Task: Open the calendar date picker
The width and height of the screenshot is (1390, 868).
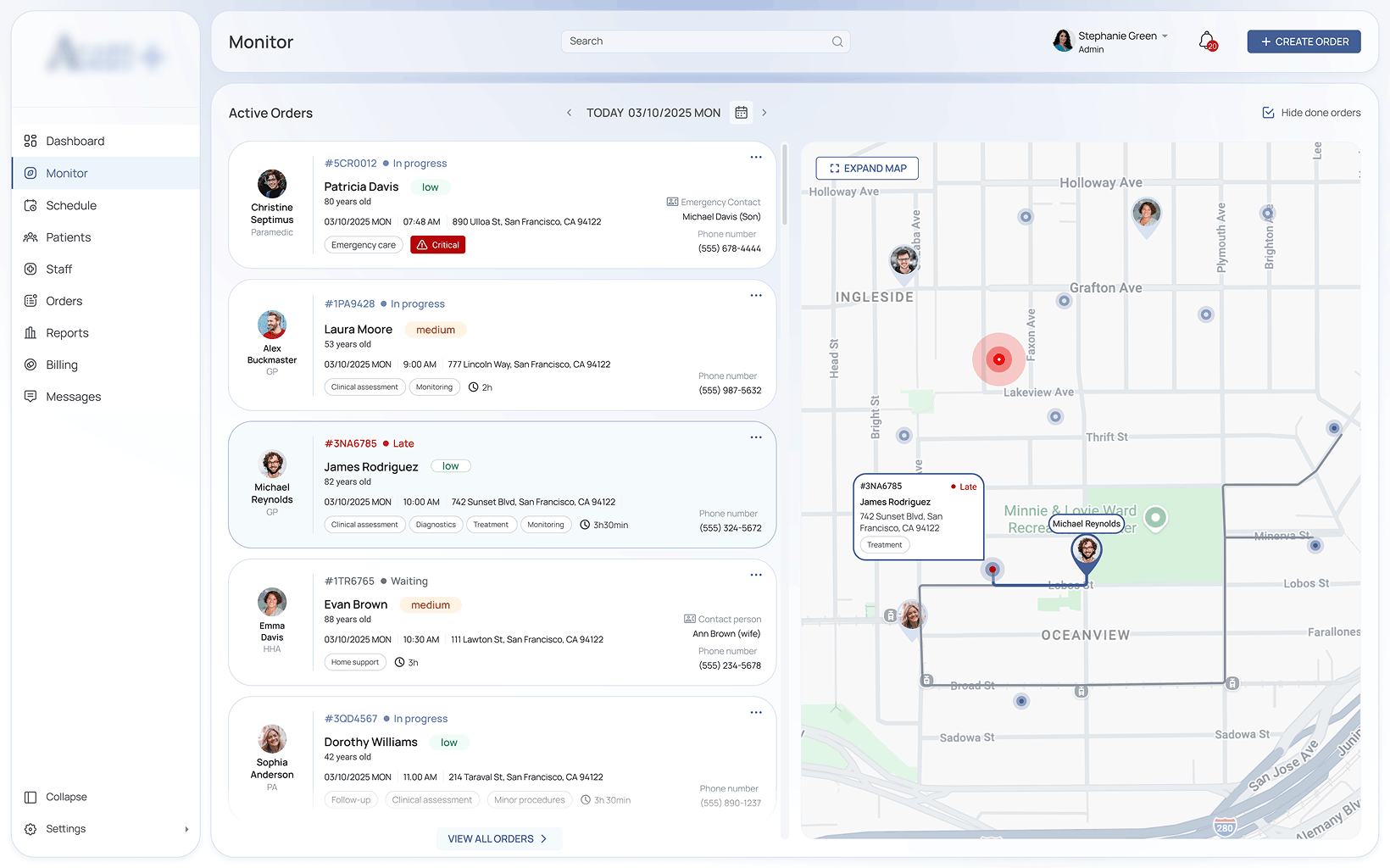Action: (x=741, y=112)
